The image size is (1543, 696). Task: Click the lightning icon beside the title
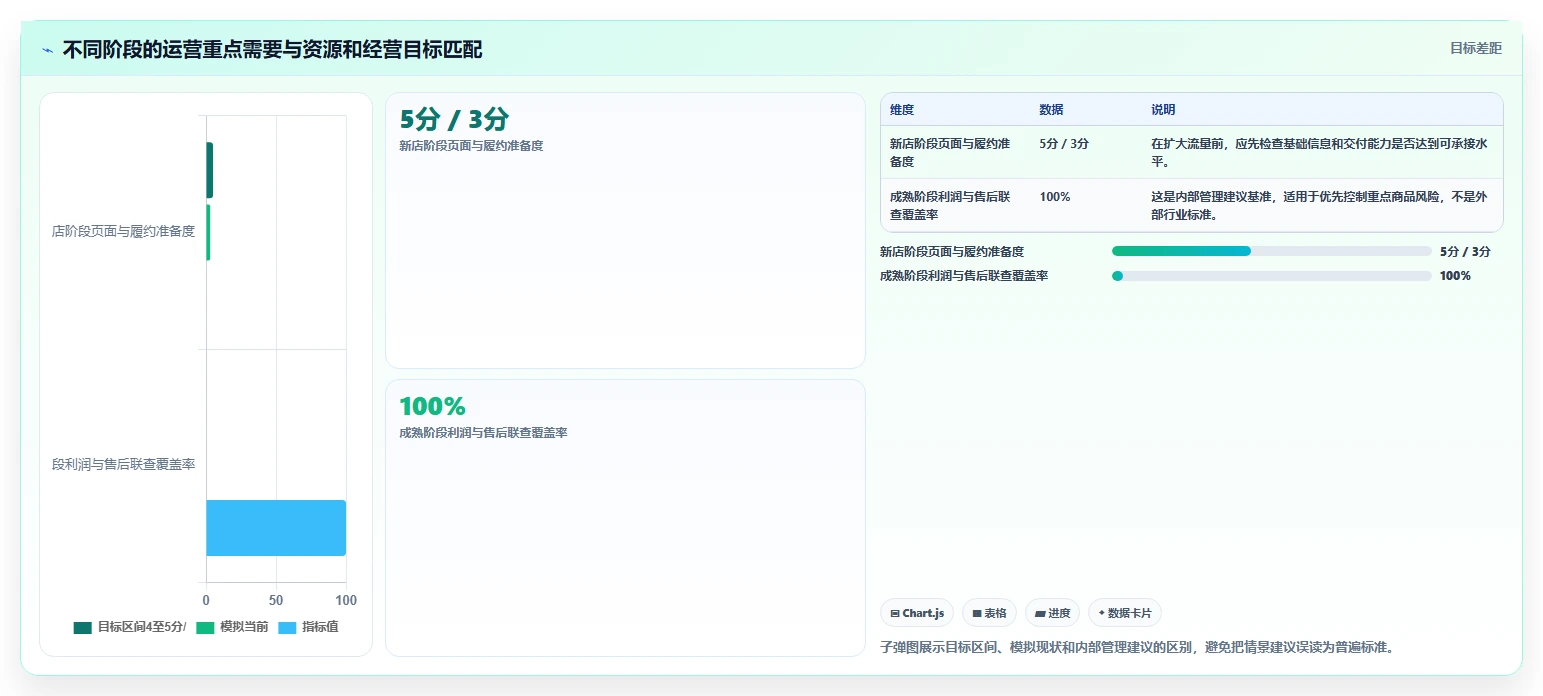coord(47,50)
